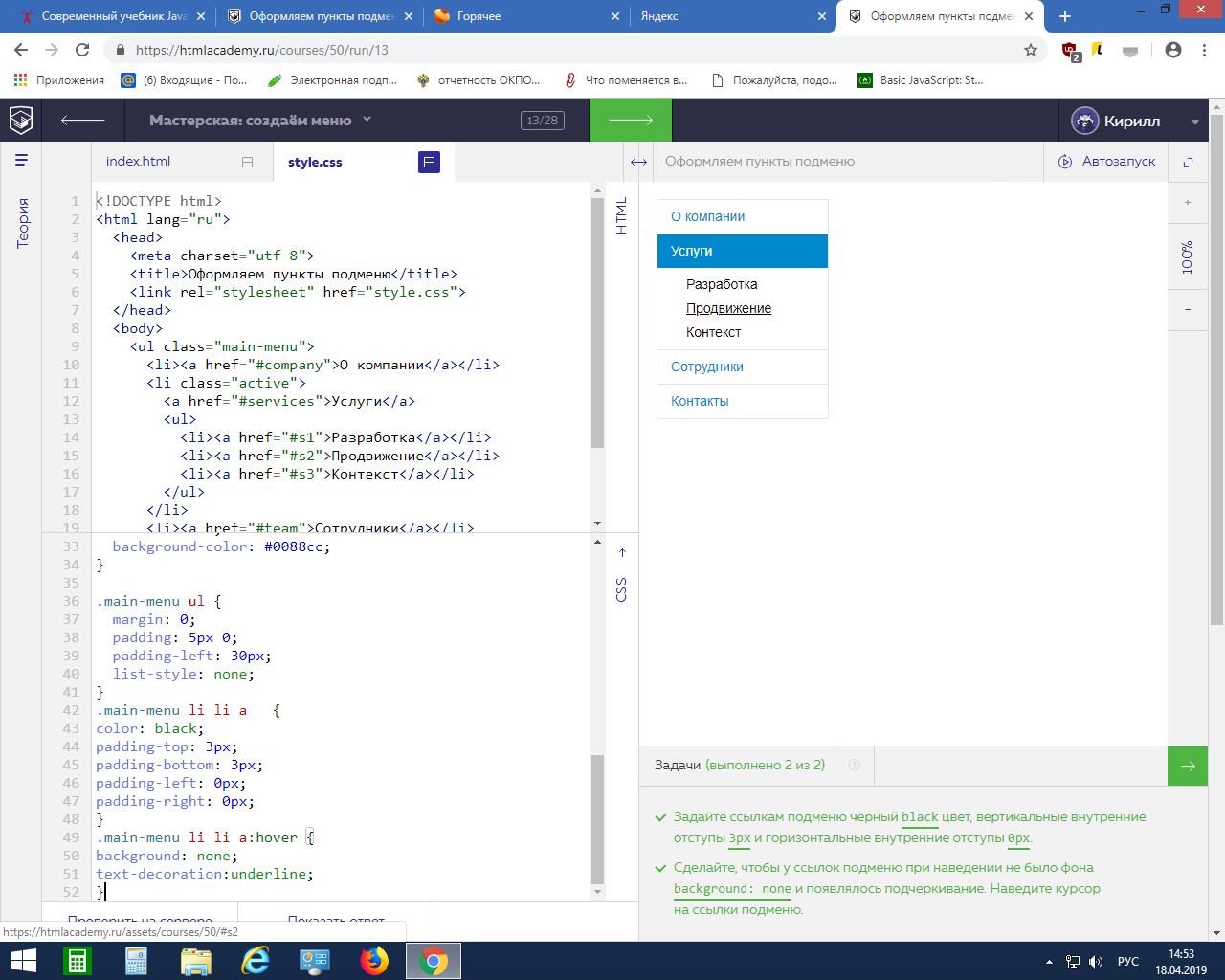This screenshot has width=1225, height=980.
Task: Click text-decoration:underline line in CSS
Action: point(205,874)
